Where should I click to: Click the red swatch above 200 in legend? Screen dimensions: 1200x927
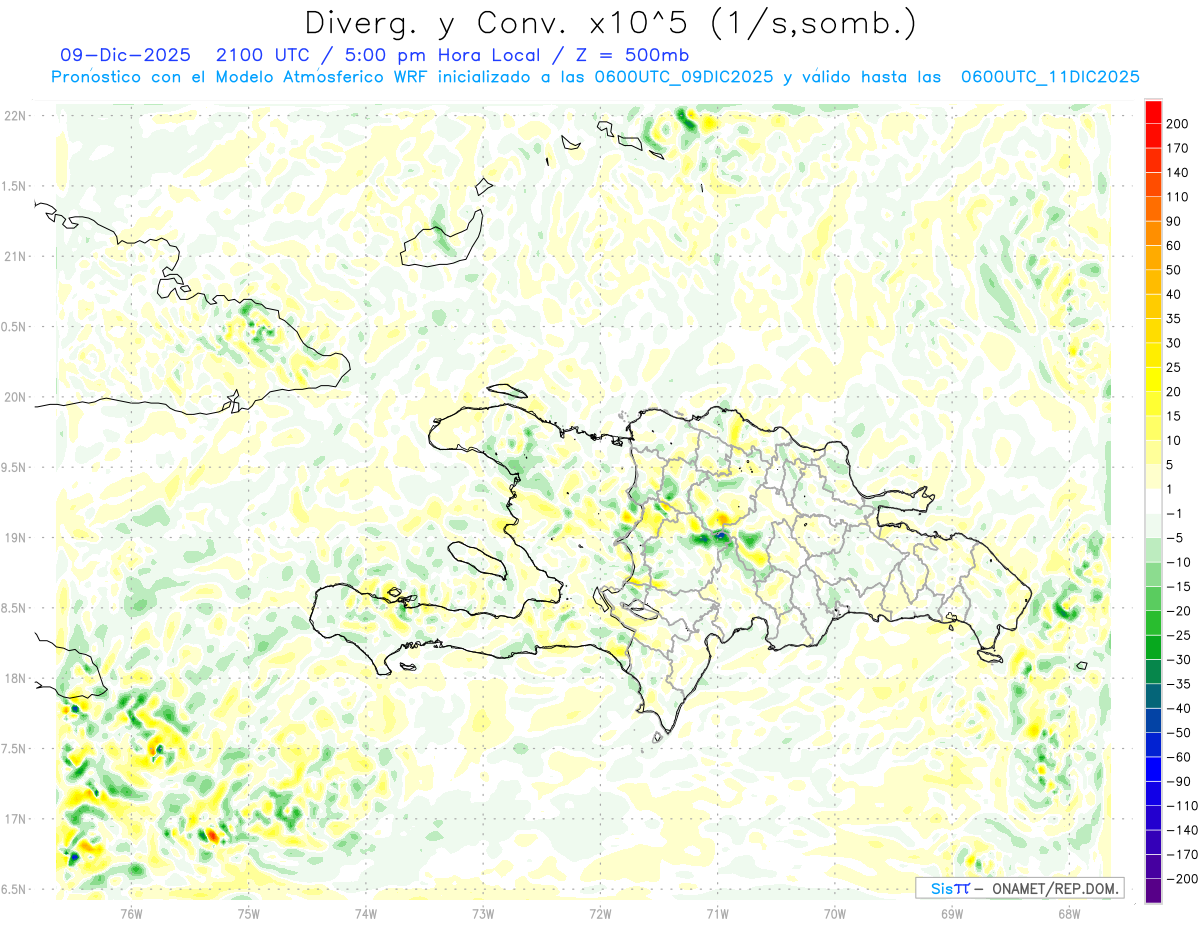[x=1153, y=111]
